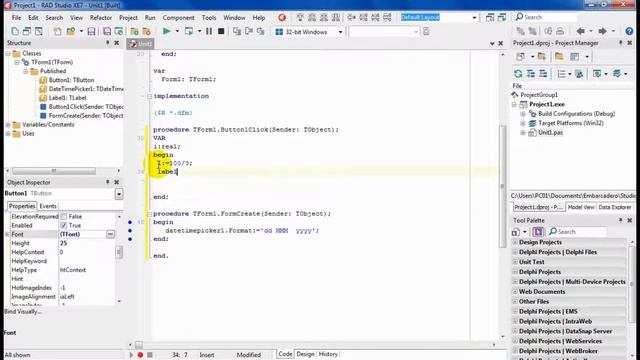Screen dimensions: 640x360
Task: Expand Design Projects palette category
Action: point(515,242)
